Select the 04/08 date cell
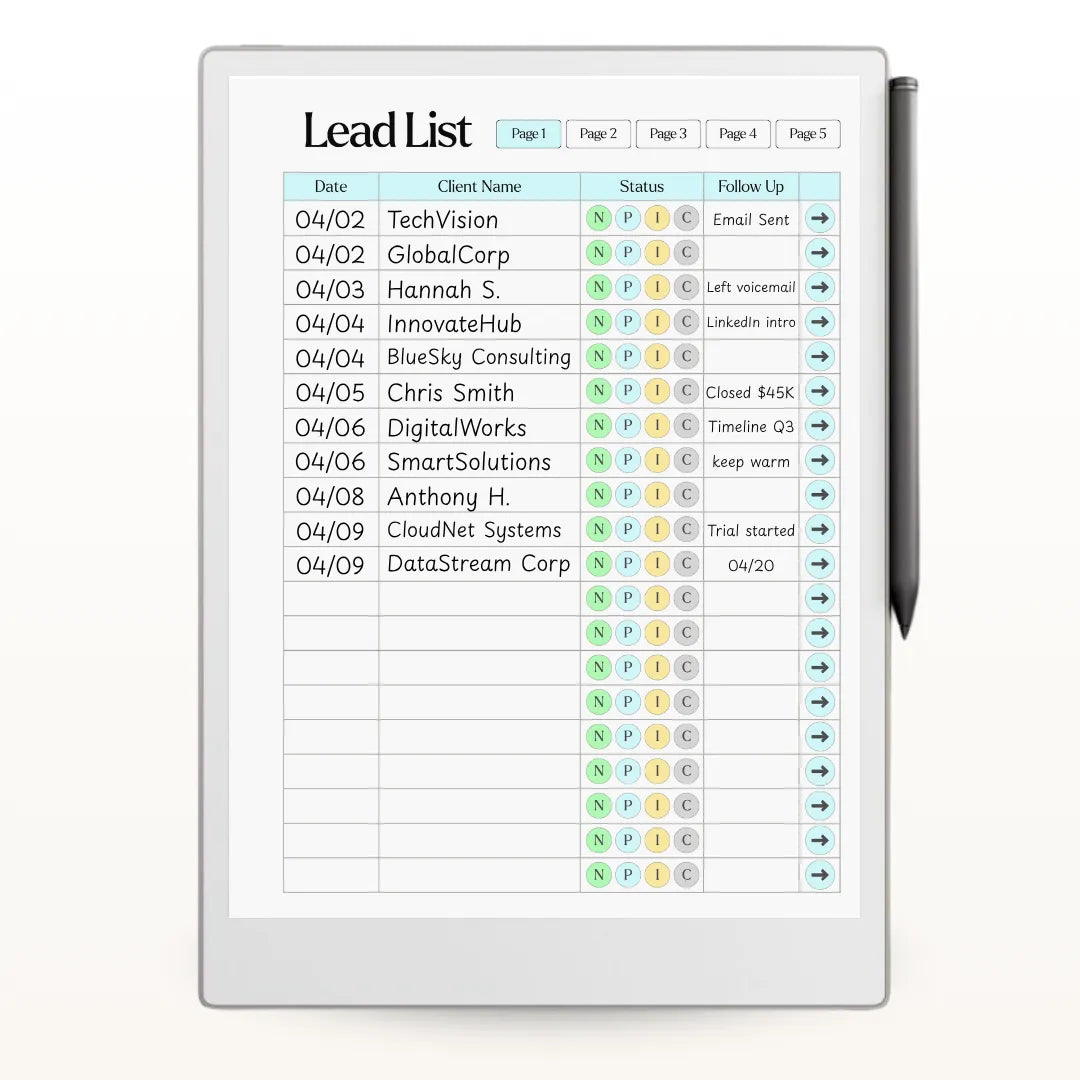 331,496
